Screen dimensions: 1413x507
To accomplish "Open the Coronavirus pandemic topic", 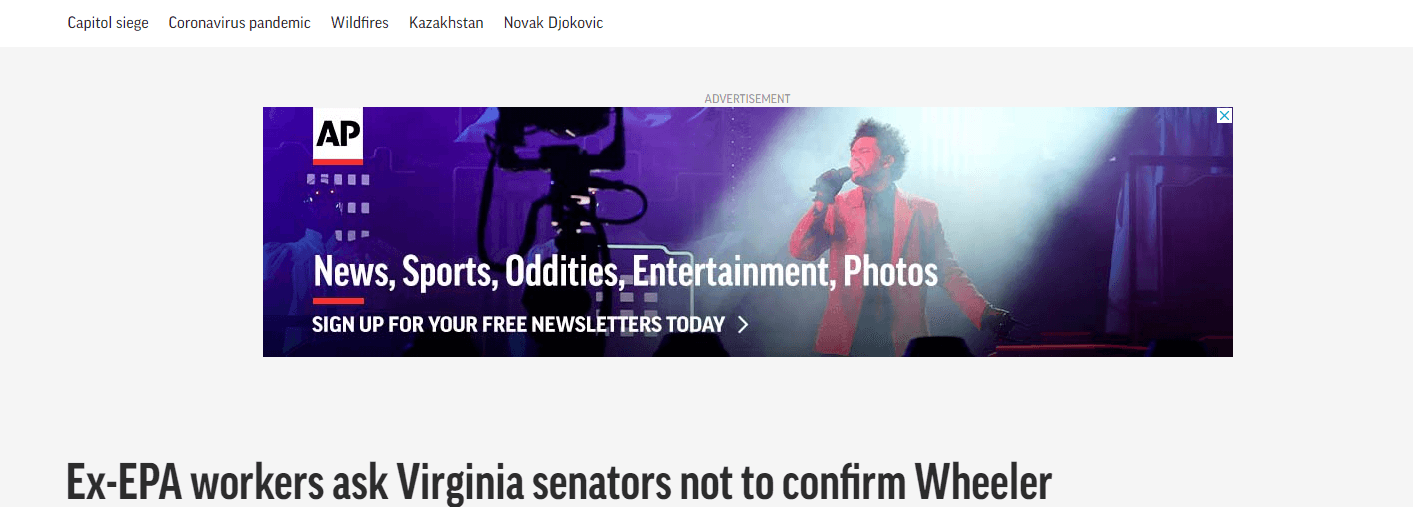I will point(239,22).
